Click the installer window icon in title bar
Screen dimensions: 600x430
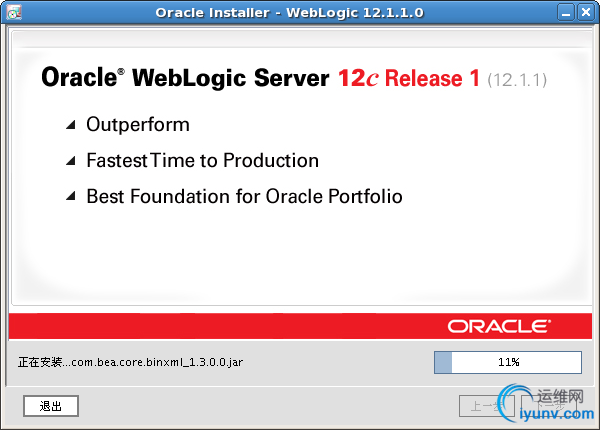coord(14,13)
